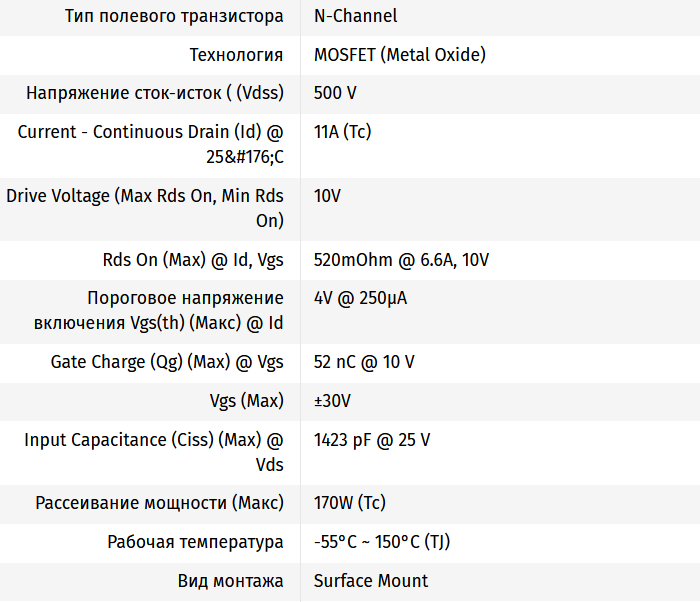
Task: Select the "Тип полевого транзистора" label
Action: click(x=174, y=15)
